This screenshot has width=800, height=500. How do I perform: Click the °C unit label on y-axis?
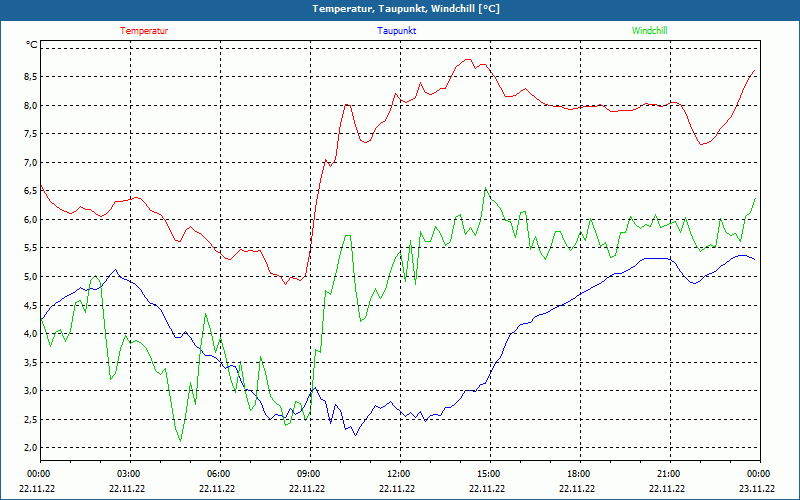coord(32,45)
